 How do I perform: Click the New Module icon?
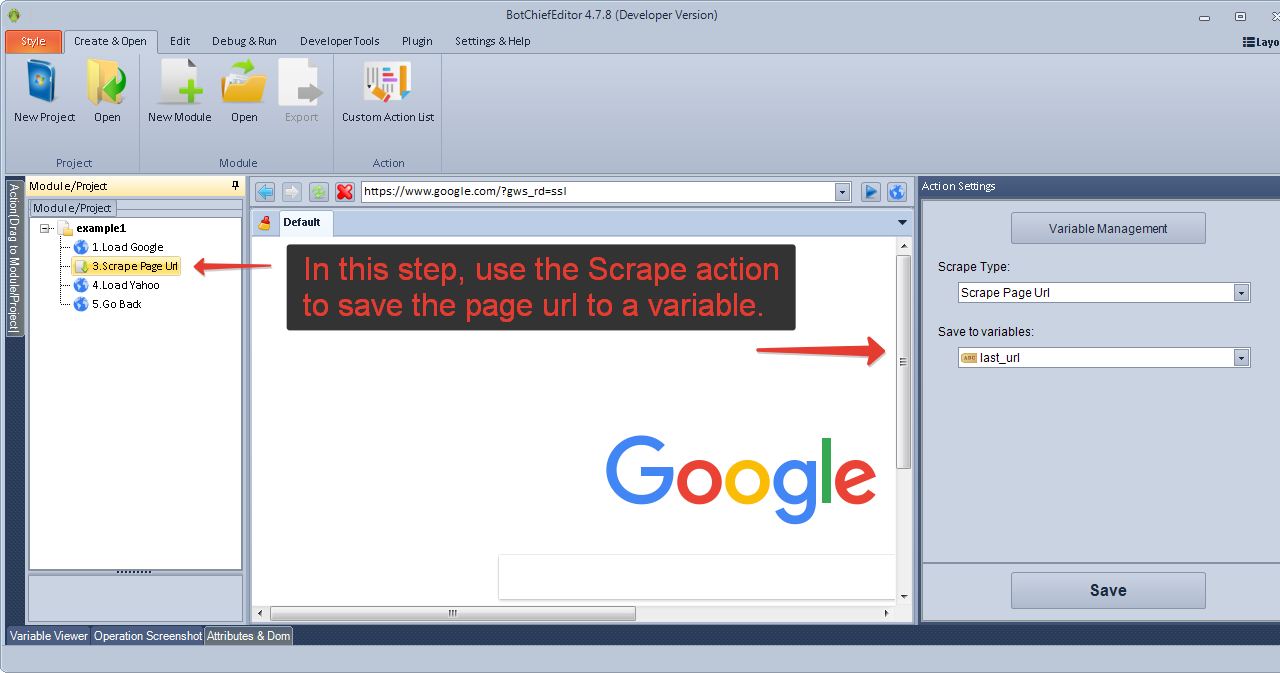180,84
